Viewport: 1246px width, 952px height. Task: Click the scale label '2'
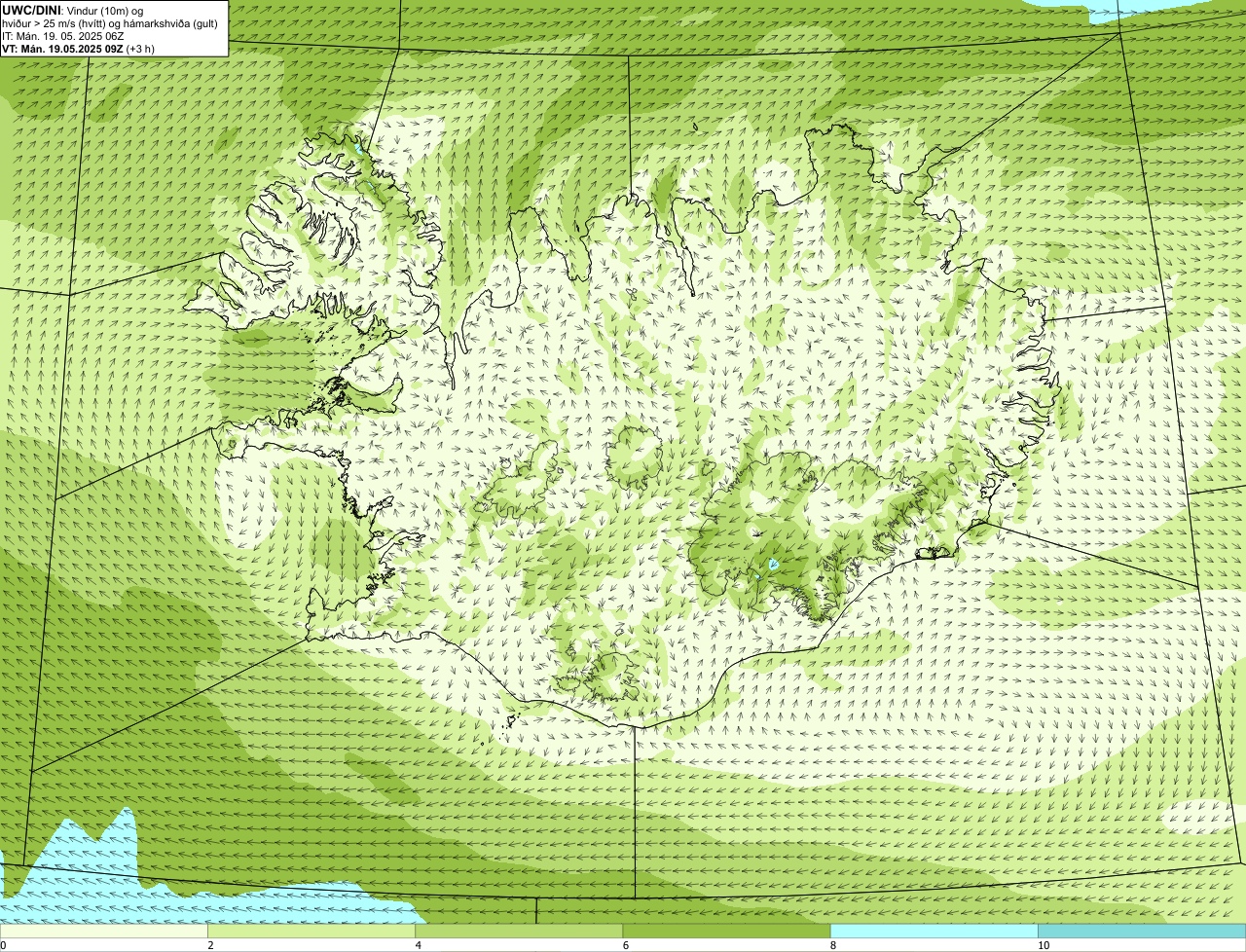(210, 945)
